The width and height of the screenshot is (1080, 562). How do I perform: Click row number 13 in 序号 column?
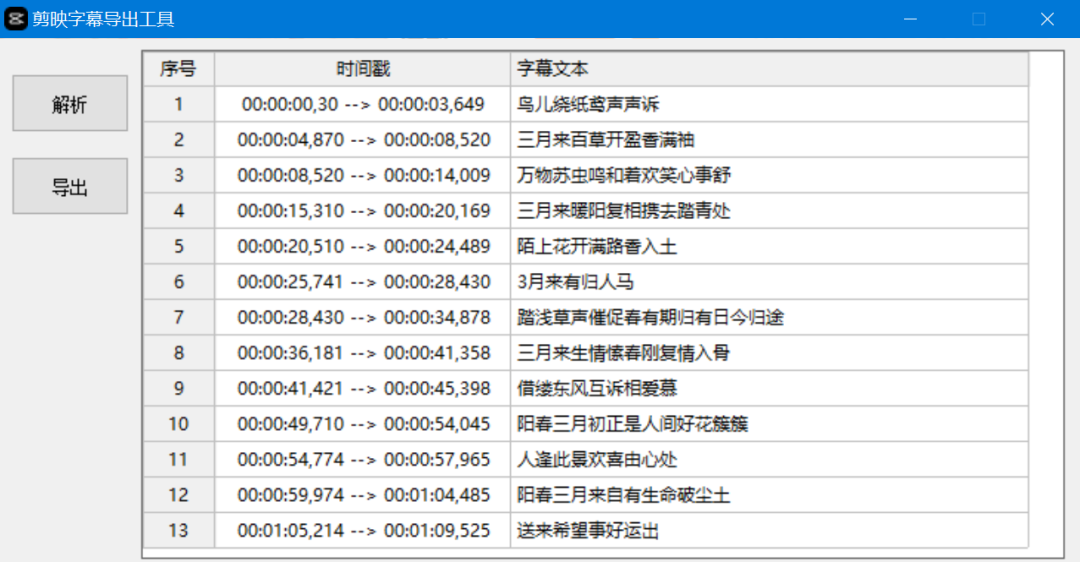tap(178, 531)
